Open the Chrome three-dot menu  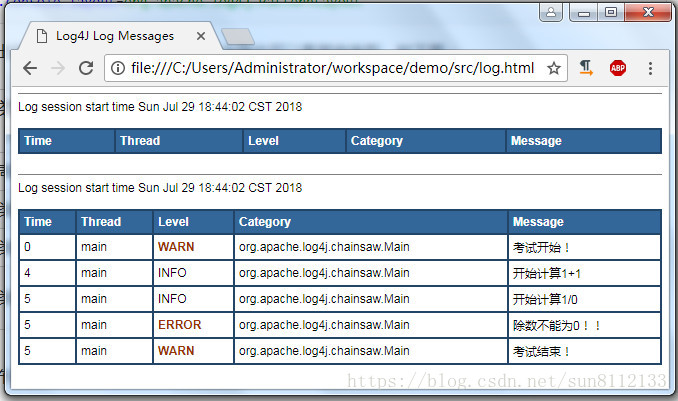pyautogui.click(x=650, y=68)
